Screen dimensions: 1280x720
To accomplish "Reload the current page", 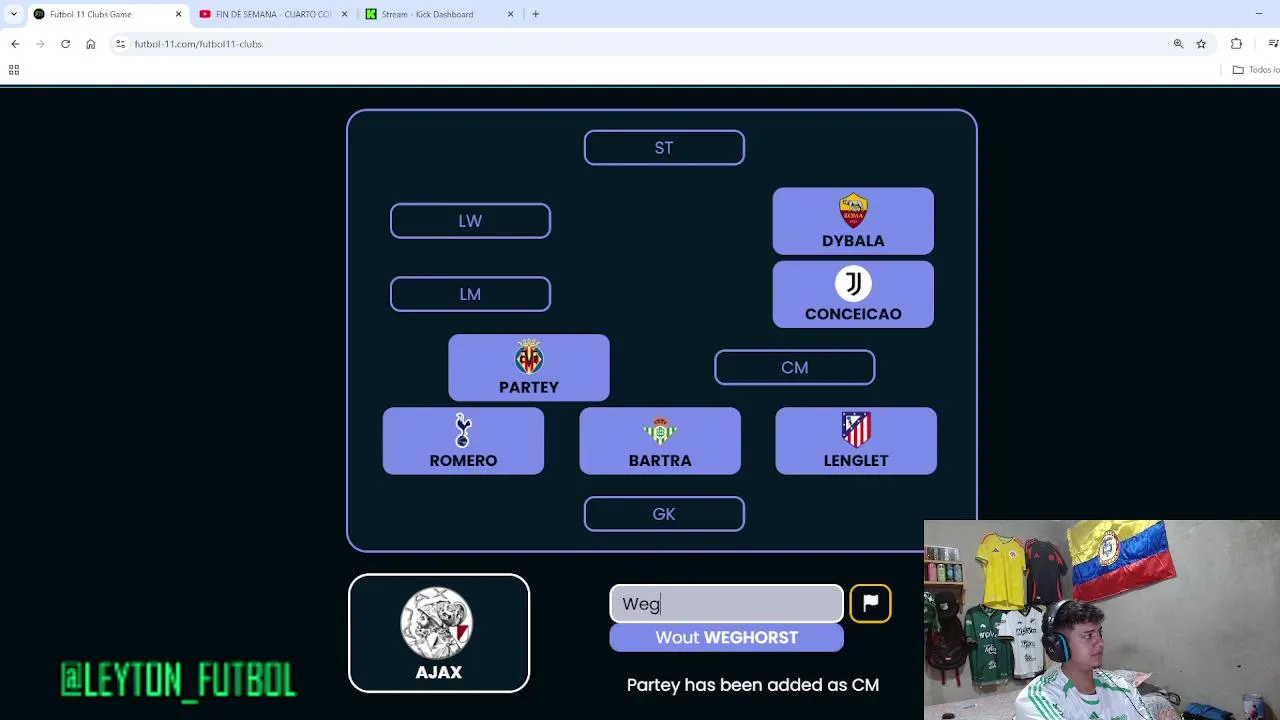I will click(x=65, y=44).
